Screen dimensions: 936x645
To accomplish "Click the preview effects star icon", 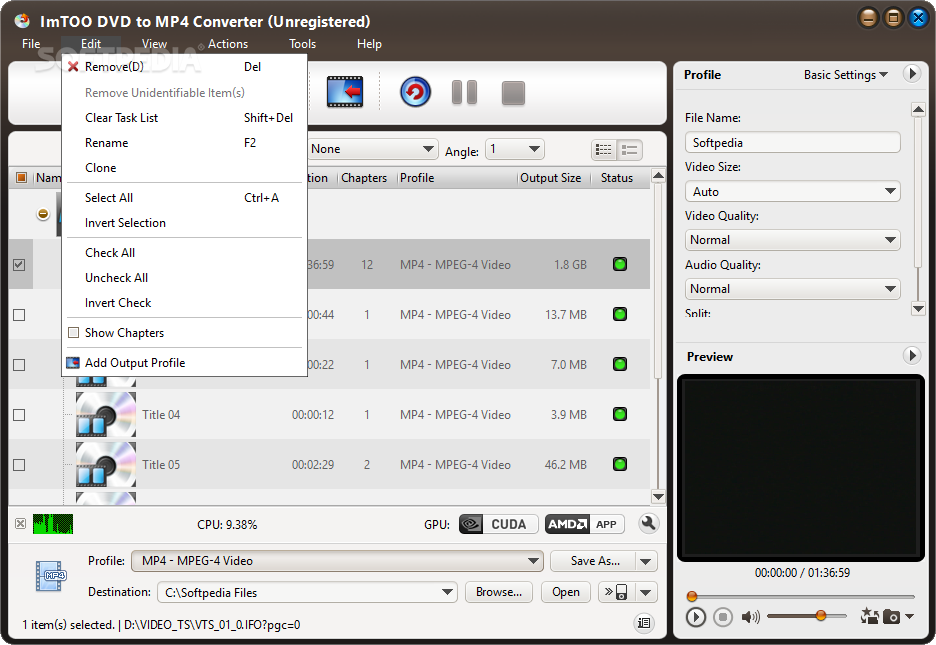I will click(x=869, y=616).
